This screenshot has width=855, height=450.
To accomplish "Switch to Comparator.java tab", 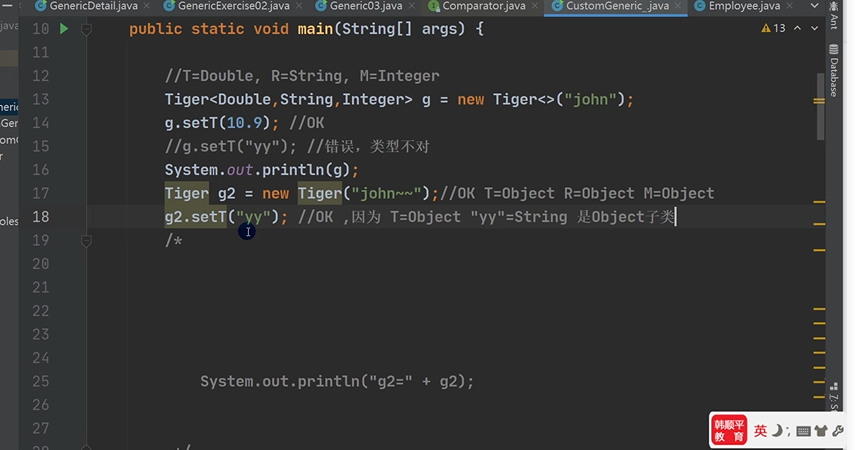I will [484, 6].
